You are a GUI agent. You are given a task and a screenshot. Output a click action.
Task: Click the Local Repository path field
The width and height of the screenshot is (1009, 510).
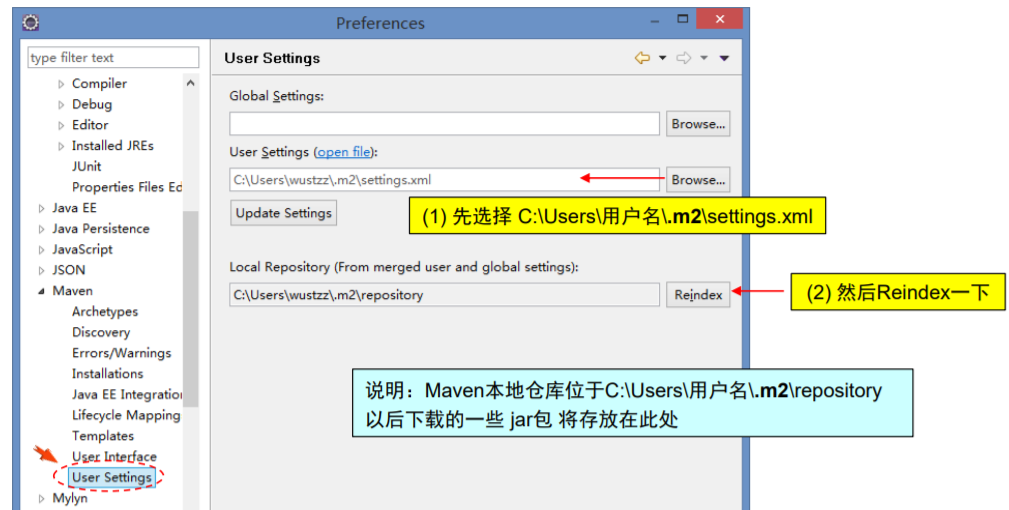click(x=444, y=295)
